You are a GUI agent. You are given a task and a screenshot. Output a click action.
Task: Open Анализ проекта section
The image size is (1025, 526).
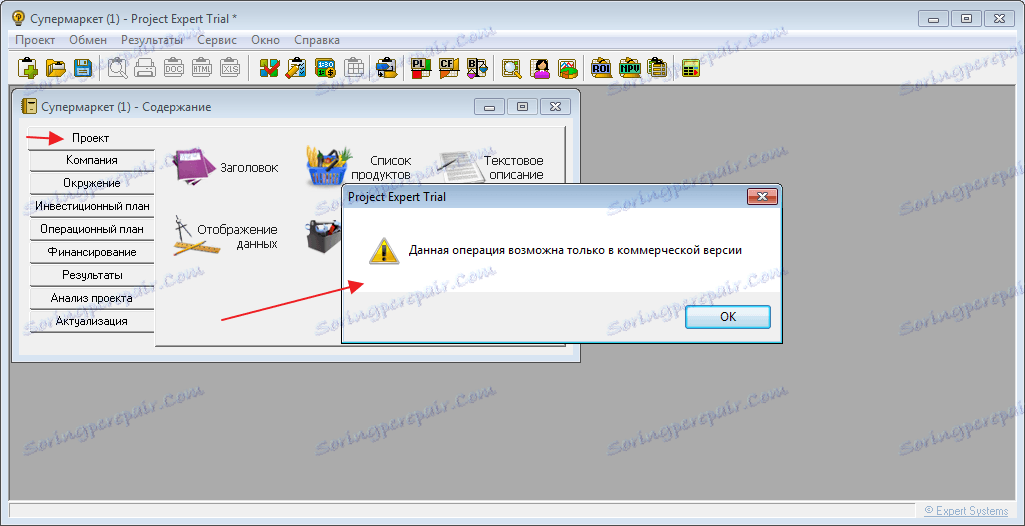pos(92,298)
